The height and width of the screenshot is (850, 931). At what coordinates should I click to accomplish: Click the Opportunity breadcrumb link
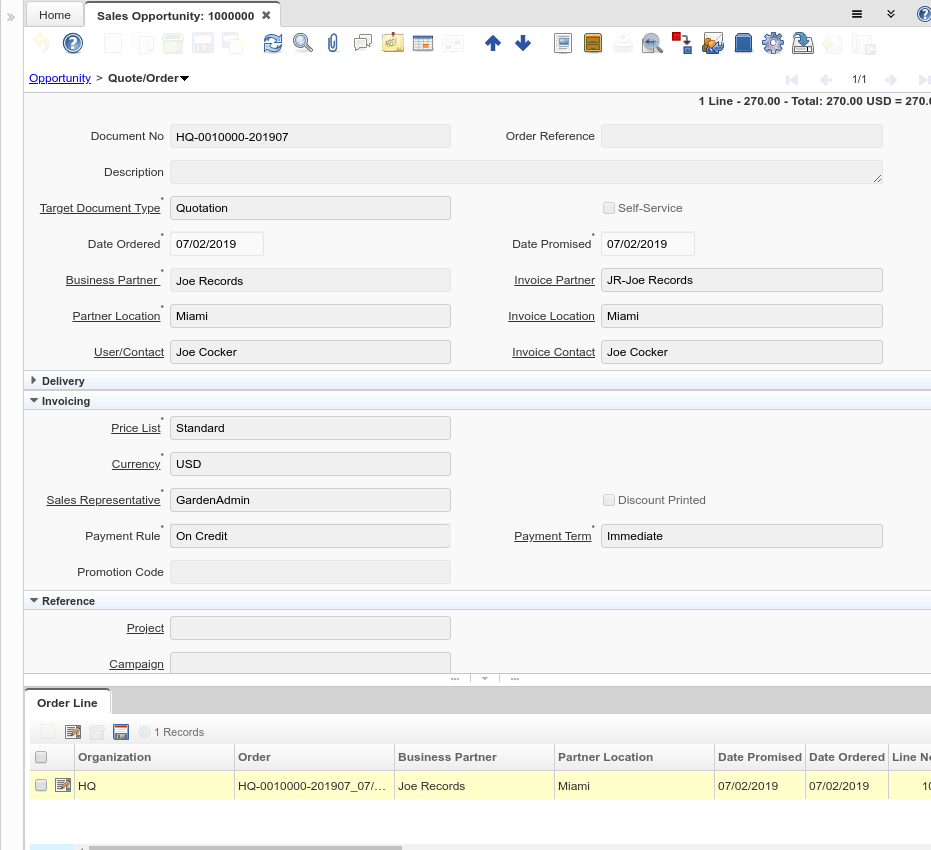[x=60, y=78]
